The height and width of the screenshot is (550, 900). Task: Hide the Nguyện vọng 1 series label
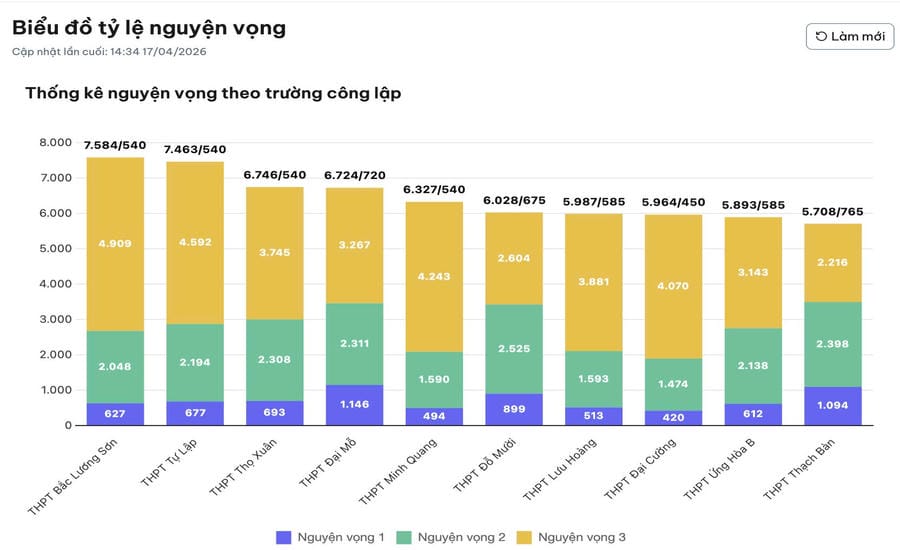coord(341,537)
